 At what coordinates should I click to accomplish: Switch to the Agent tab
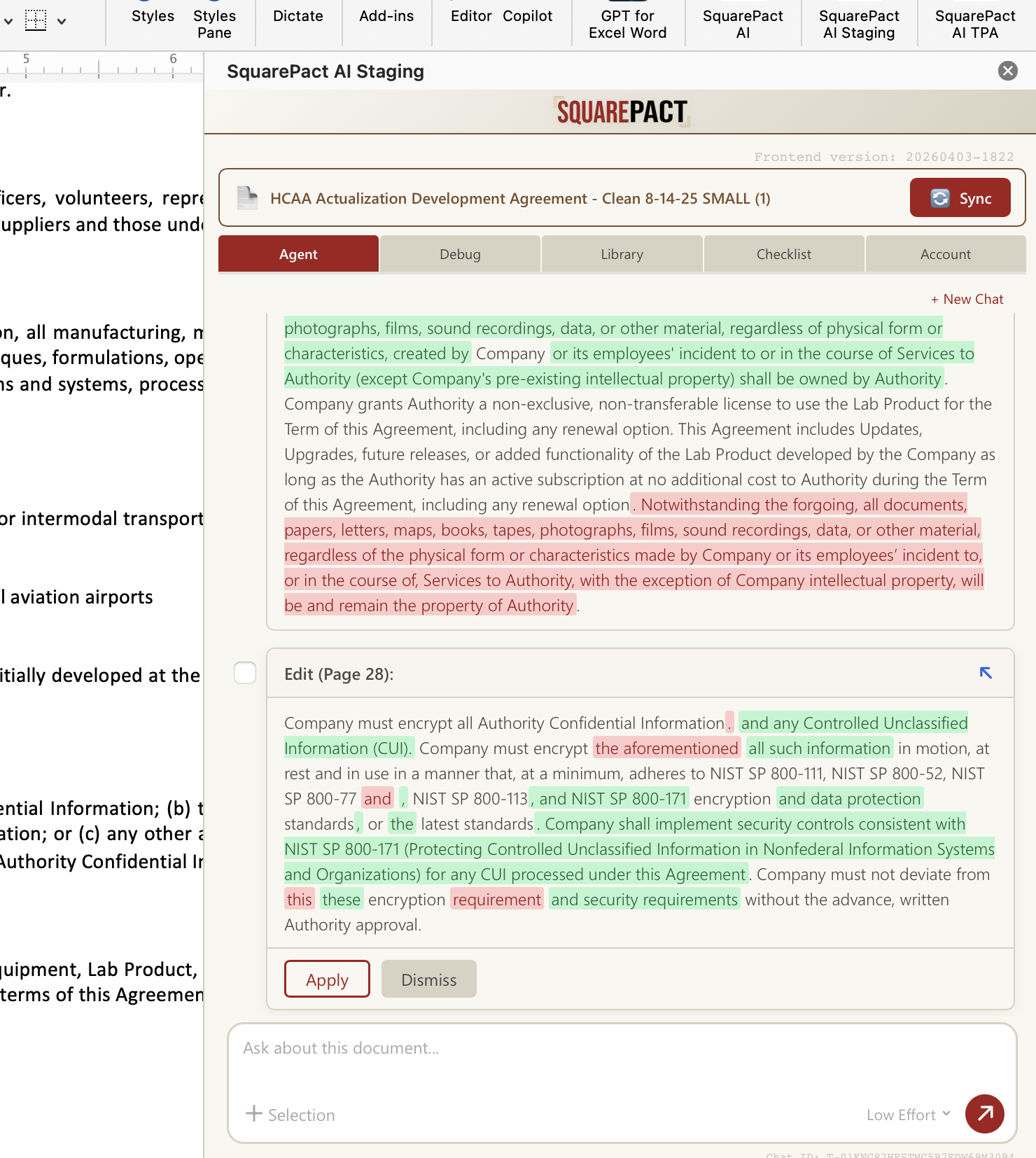[298, 254]
